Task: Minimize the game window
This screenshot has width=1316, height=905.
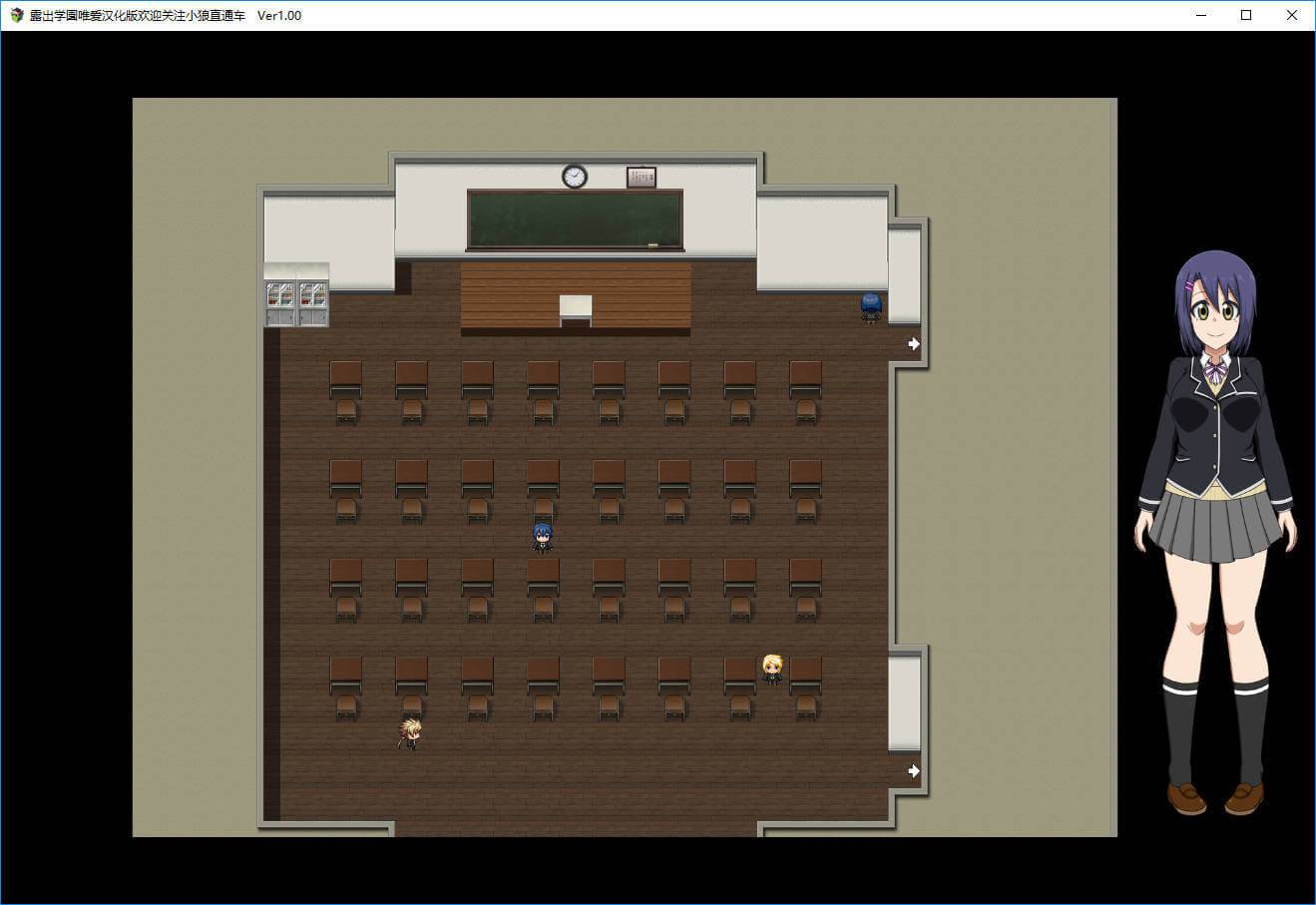Action: [x=1200, y=15]
